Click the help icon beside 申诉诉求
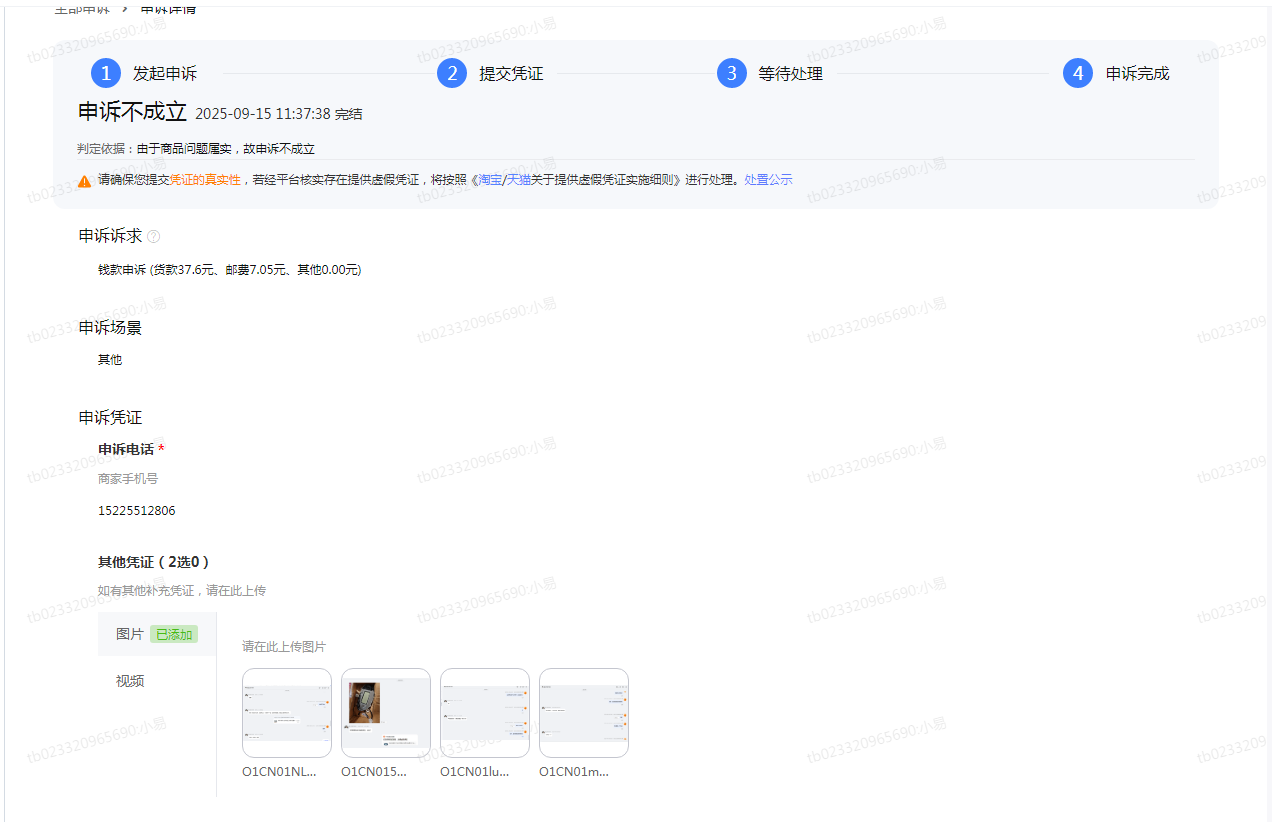Image resolution: width=1272 pixels, height=822 pixels. [x=153, y=237]
